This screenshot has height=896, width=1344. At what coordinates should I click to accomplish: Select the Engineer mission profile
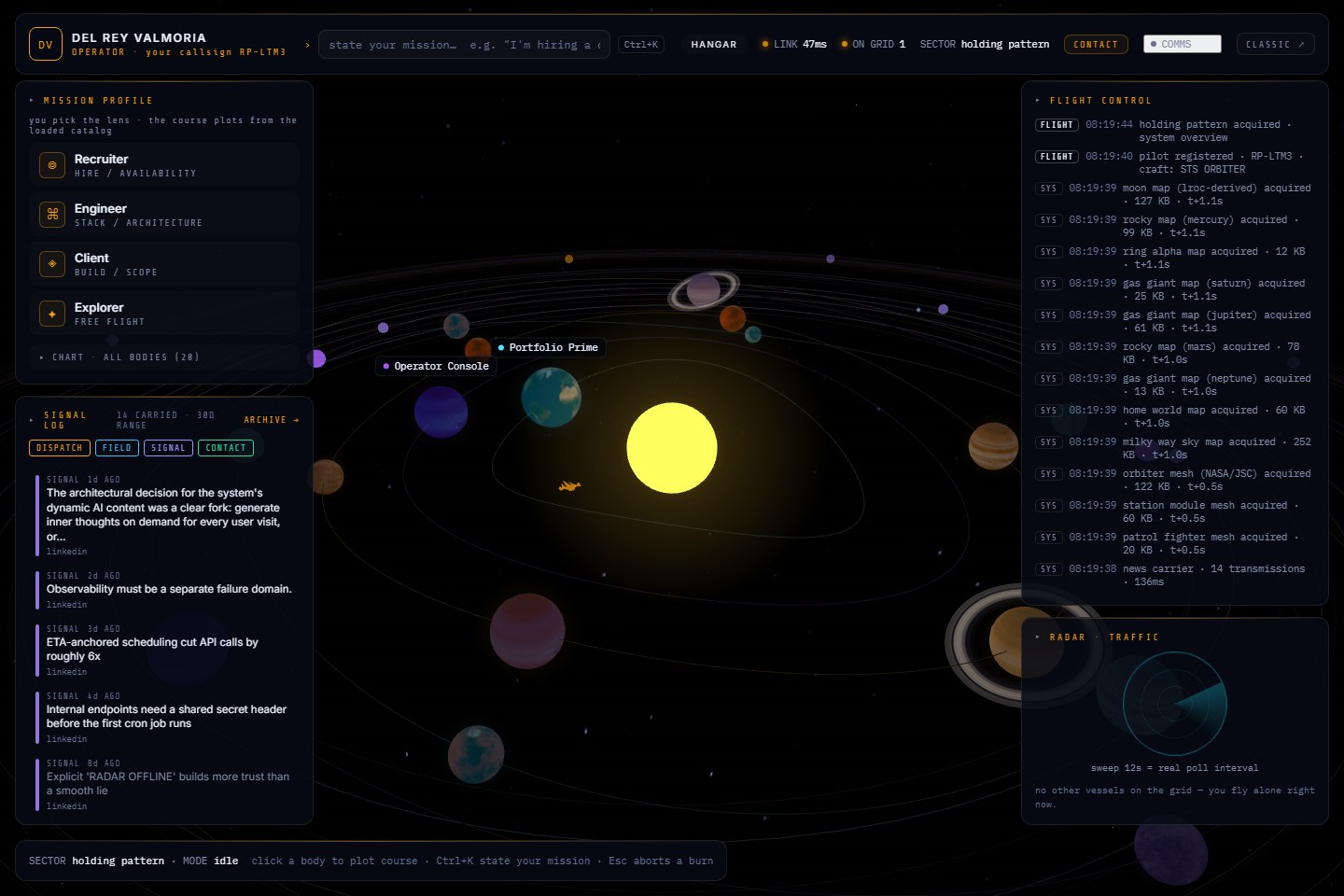click(164, 215)
